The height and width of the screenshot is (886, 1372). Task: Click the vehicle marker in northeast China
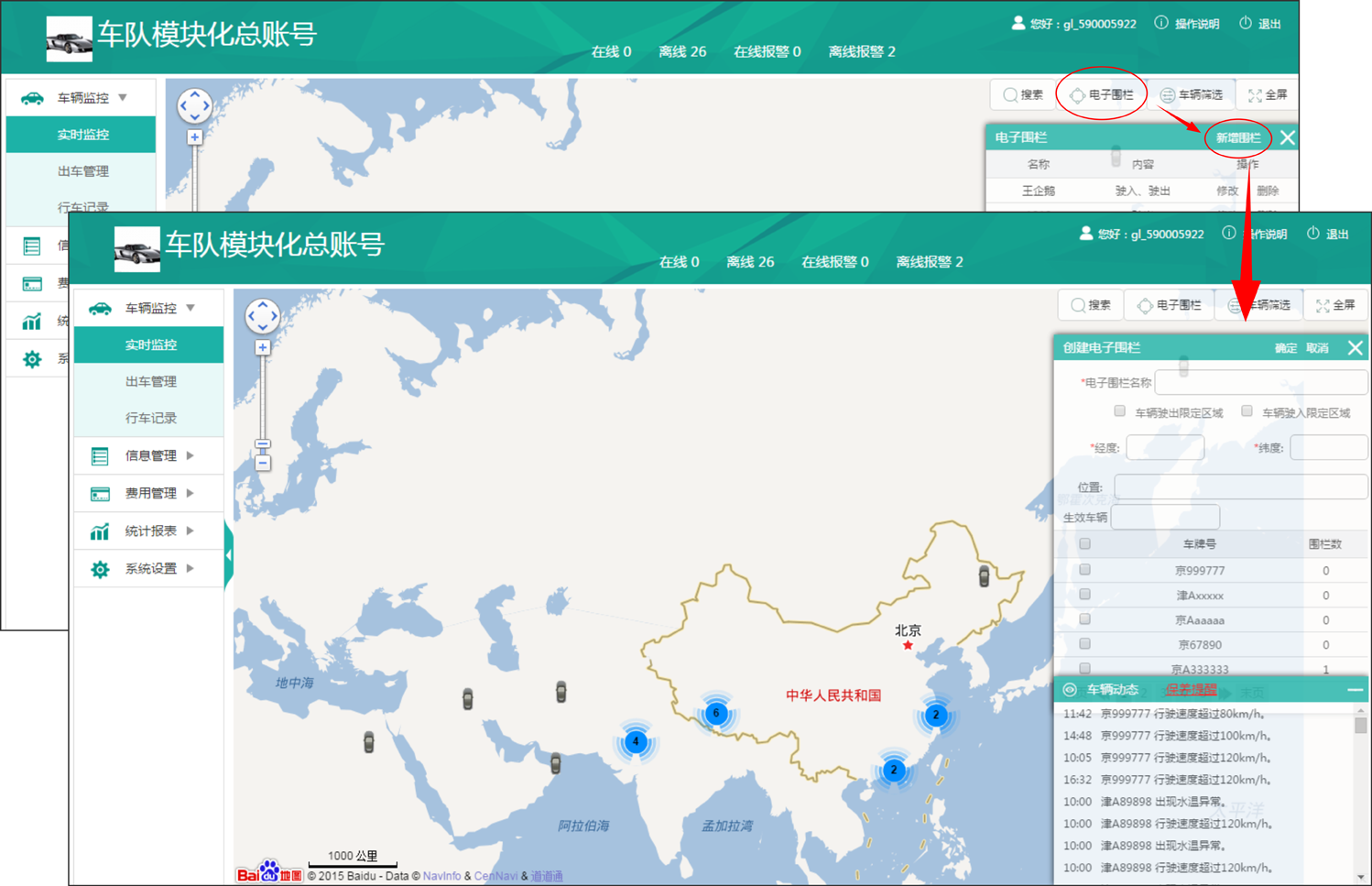[x=984, y=575]
